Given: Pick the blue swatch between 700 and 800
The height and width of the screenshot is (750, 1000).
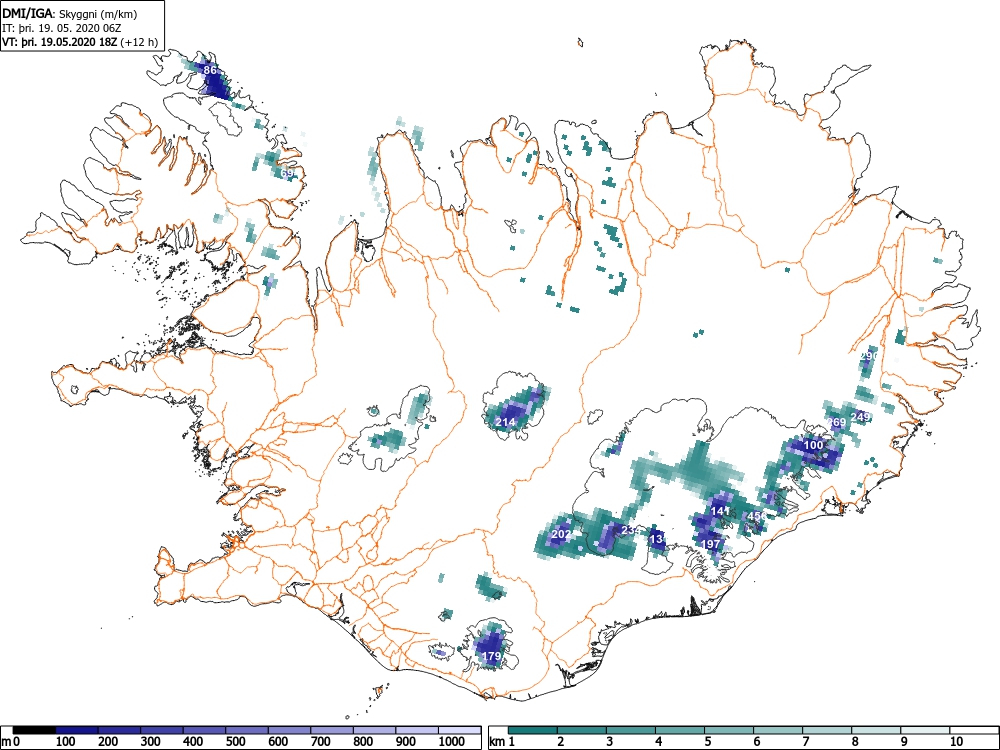Looking at the screenshot, I should (x=332, y=730).
